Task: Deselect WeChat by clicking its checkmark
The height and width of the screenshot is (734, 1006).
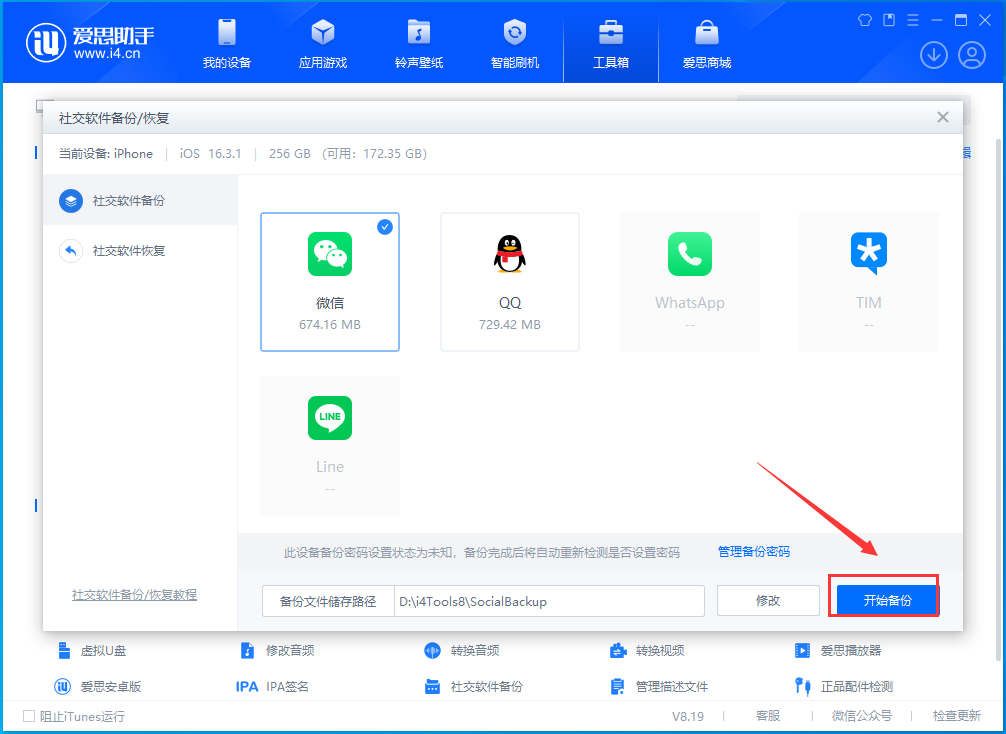Action: tap(385, 227)
